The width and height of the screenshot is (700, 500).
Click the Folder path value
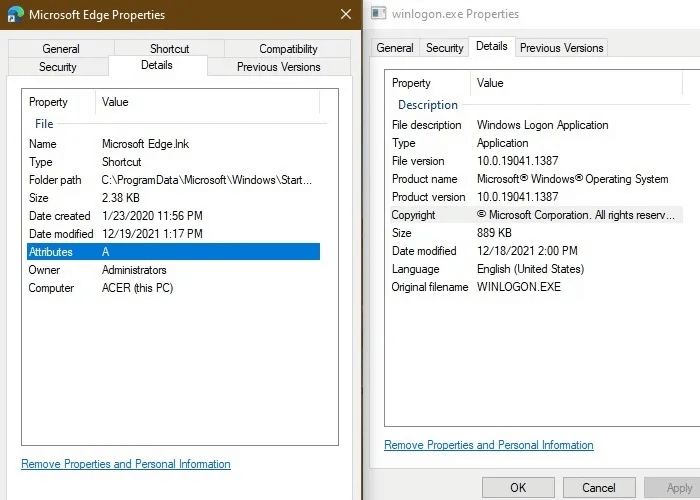[207, 180]
